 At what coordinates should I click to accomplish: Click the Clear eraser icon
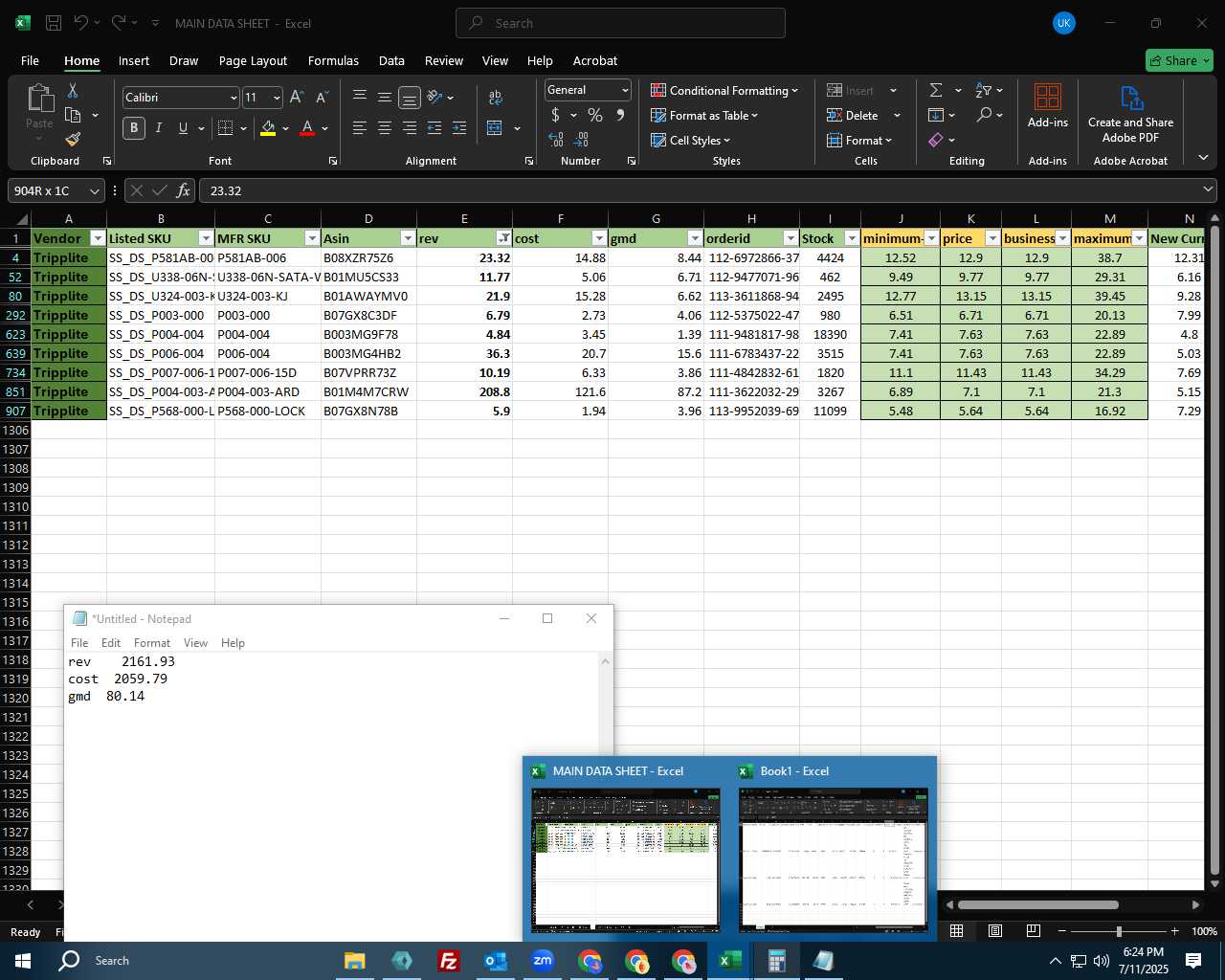click(x=936, y=140)
